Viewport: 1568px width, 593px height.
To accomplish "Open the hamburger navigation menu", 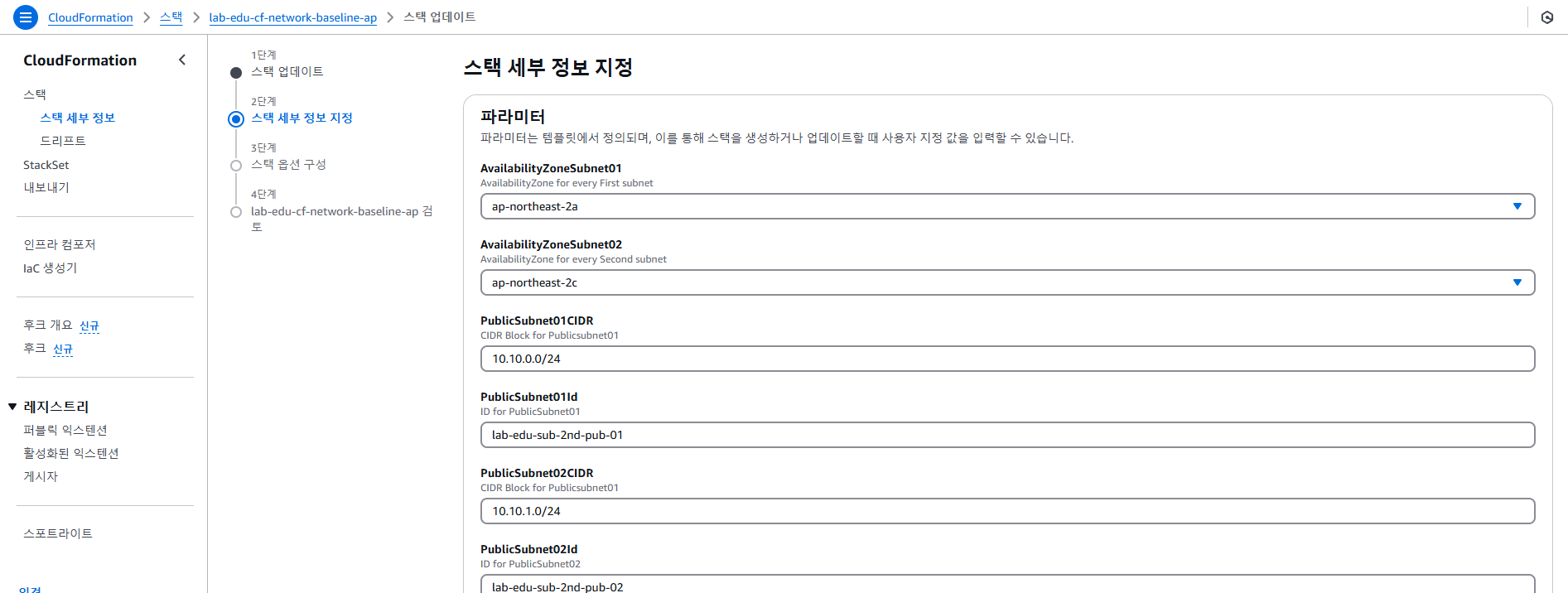I will pyautogui.click(x=26, y=17).
